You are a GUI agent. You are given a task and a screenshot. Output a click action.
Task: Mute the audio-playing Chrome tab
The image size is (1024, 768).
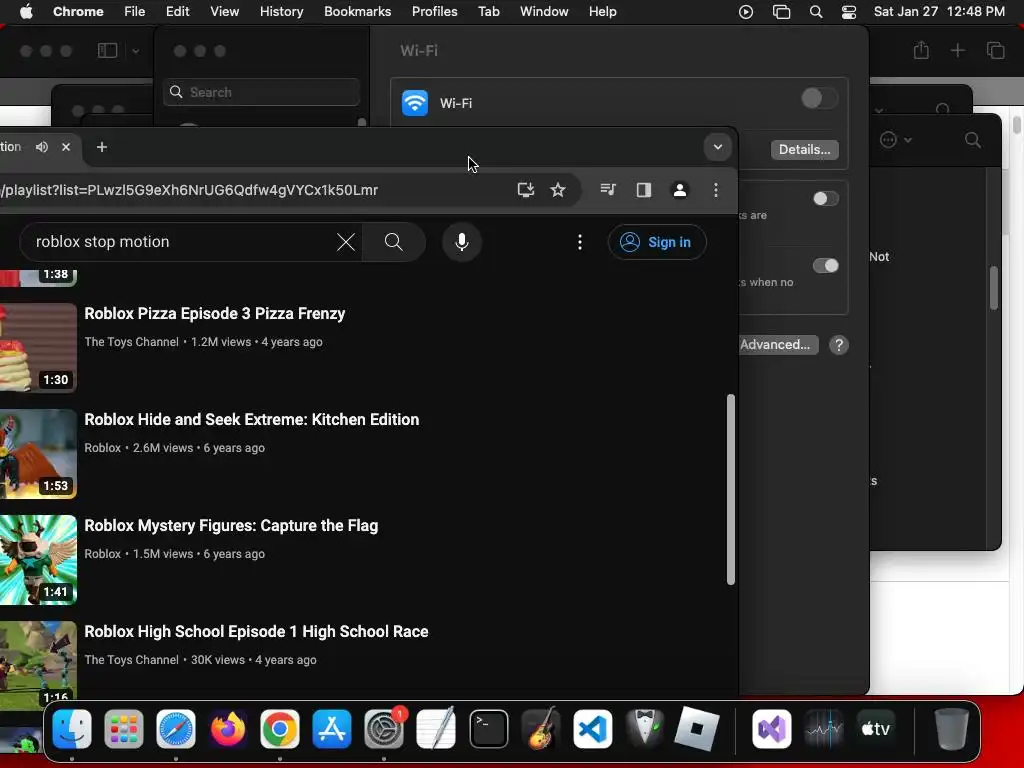click(42, 147)
